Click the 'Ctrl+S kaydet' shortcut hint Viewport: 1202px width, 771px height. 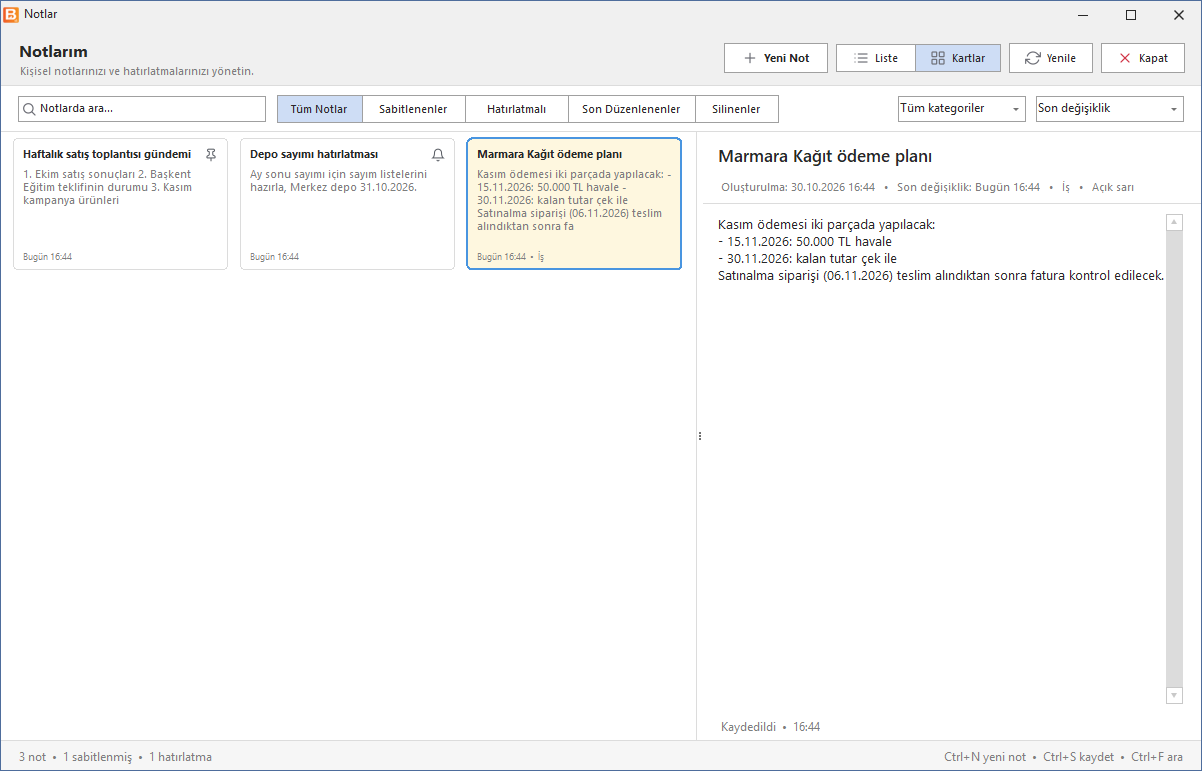(1079, 757)
